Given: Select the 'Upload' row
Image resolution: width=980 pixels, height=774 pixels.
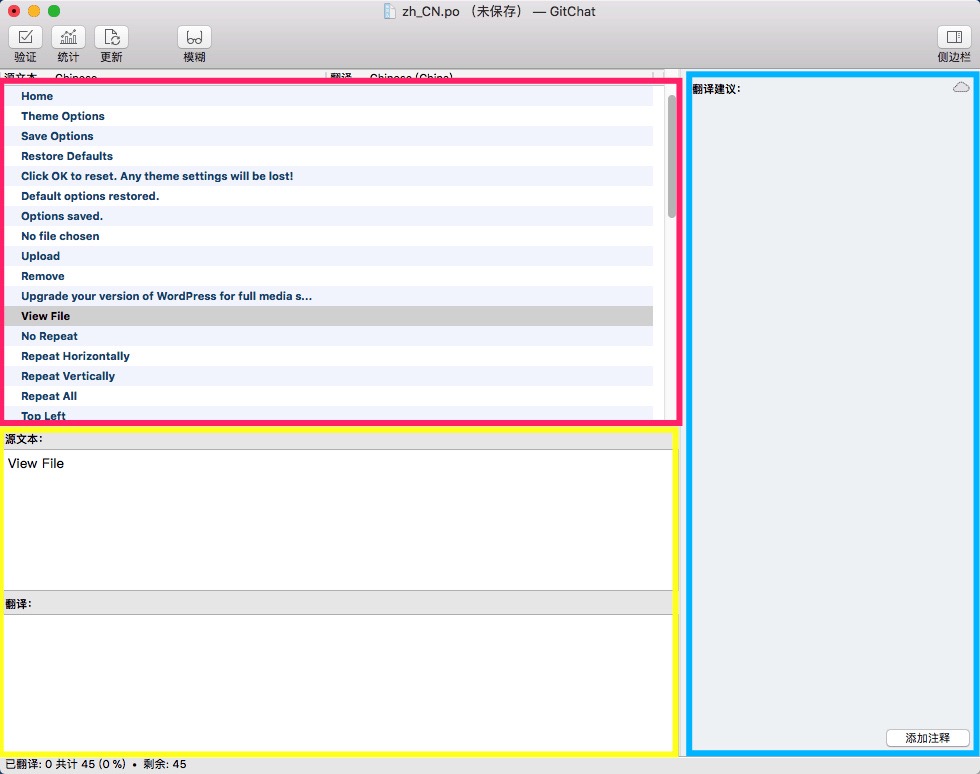Looking at the screenshot, I should point(329,256).
